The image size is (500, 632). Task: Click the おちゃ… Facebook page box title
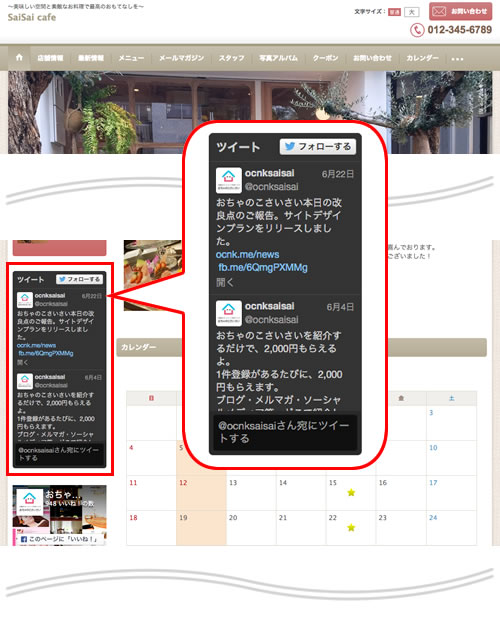click(x=63, y=494)
